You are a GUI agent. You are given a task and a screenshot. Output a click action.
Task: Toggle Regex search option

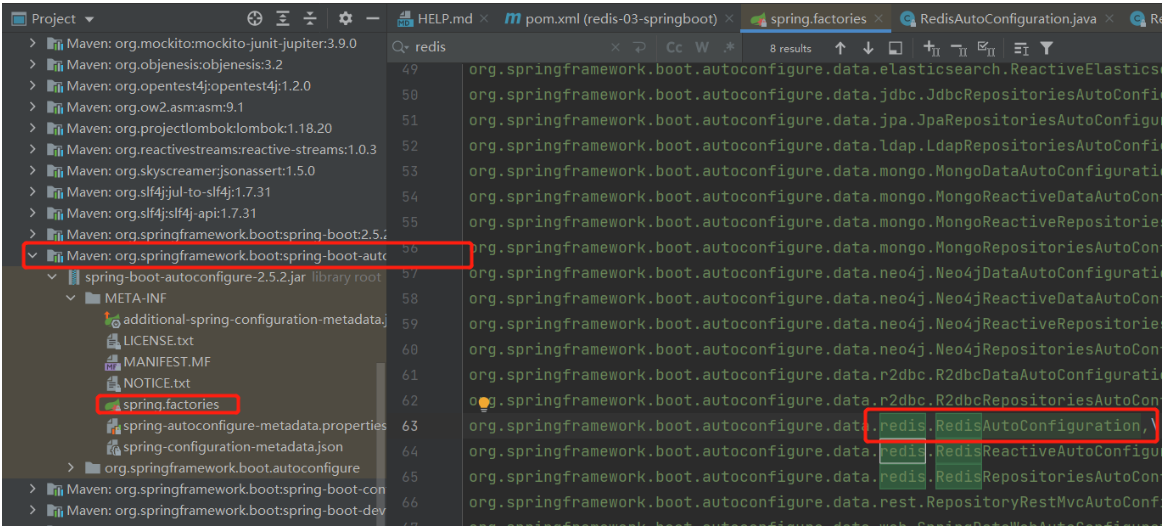coord(728,47)
